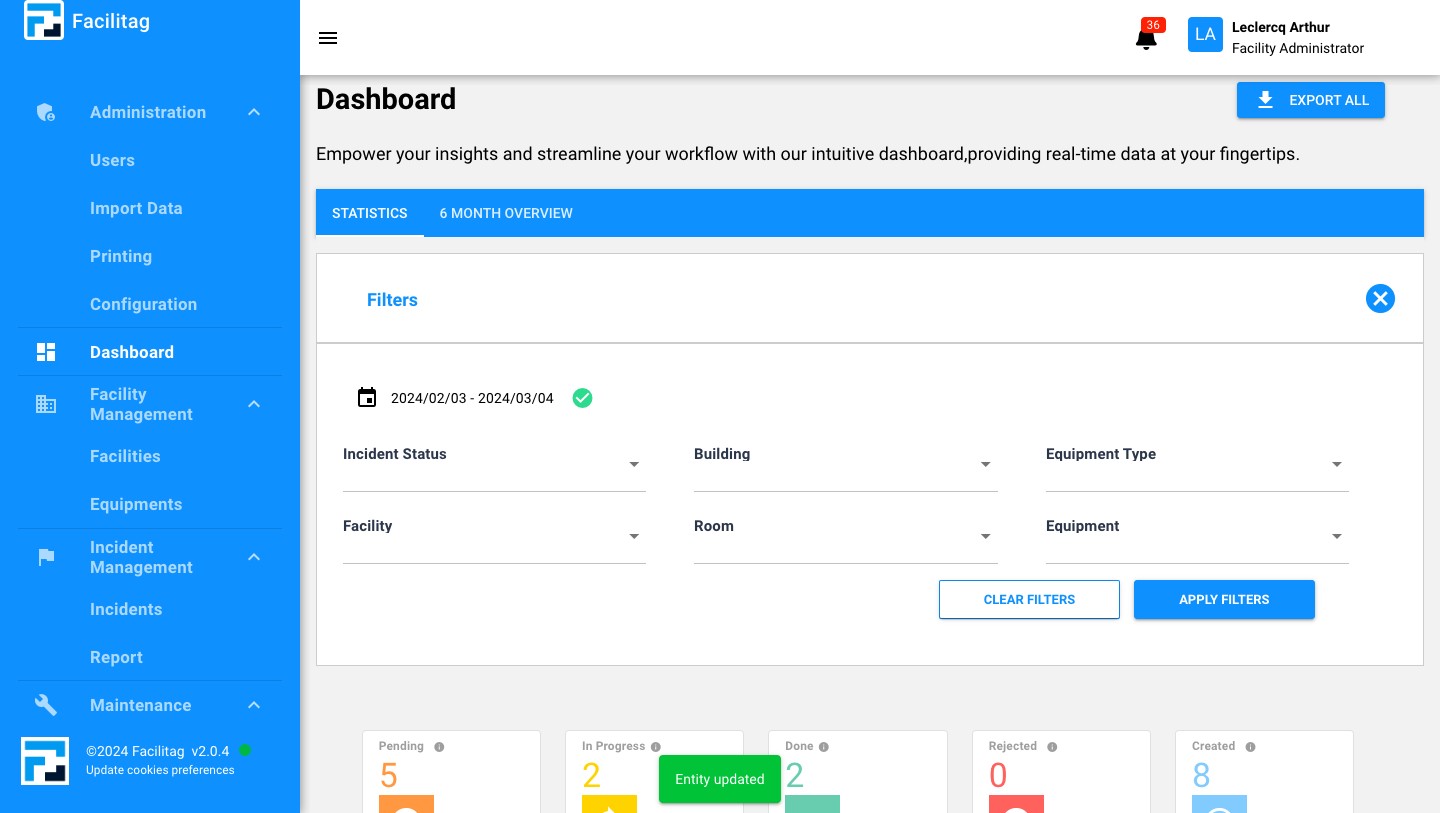Image resolution: width=1440 pixels, height=813 pixels.
Task: Close the Filters panel with X icon
Action: (1380, 299)
